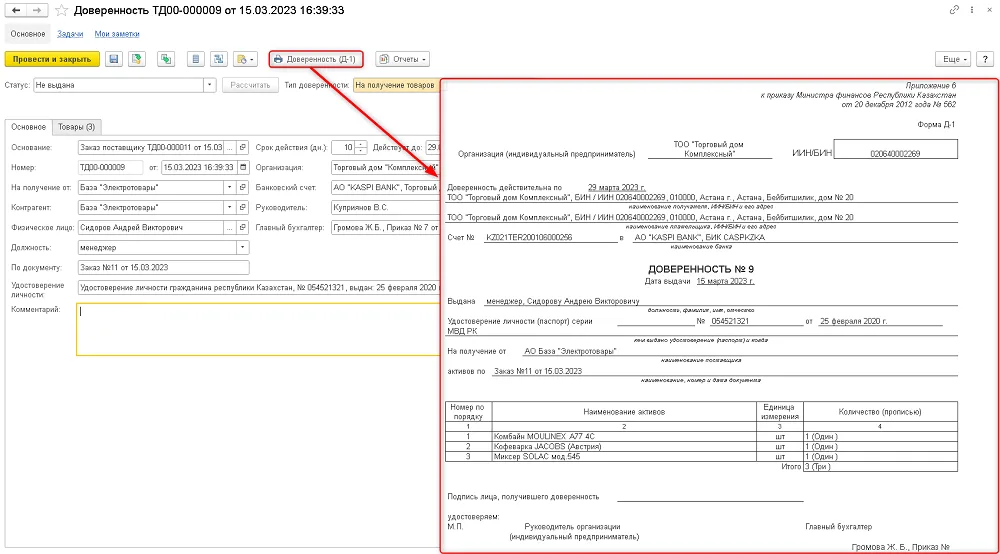The width and height of the screenshot is (1000, 554).
Task: Copy link using the chain icon
Action: [954, 10]
